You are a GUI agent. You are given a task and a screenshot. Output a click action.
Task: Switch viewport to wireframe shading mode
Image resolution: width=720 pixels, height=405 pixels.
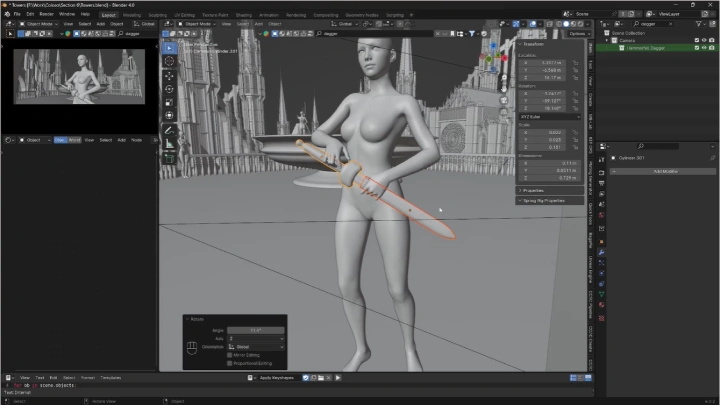[559, 24]
